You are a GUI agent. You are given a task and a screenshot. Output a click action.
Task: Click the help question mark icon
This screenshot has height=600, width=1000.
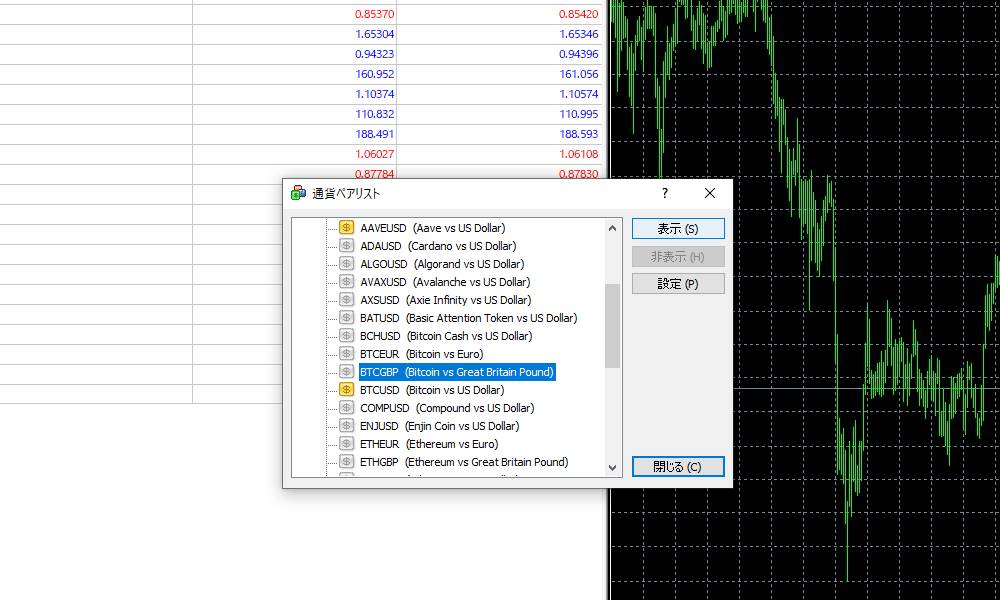(664, 193)
